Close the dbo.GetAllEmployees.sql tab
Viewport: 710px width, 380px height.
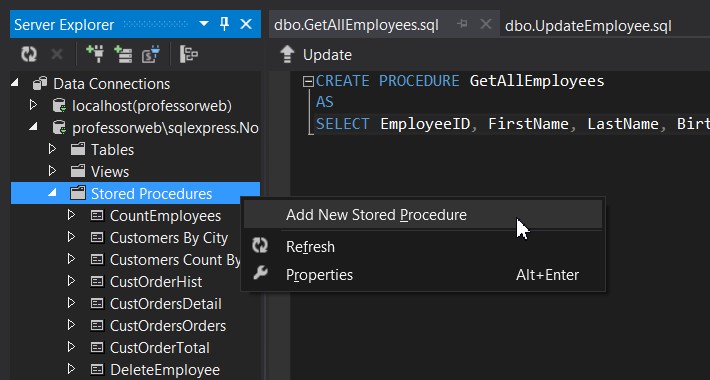coord(485,24)
